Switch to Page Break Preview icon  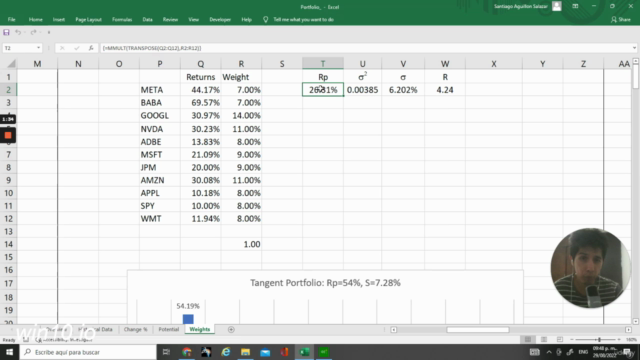click(x=560, y=340)
